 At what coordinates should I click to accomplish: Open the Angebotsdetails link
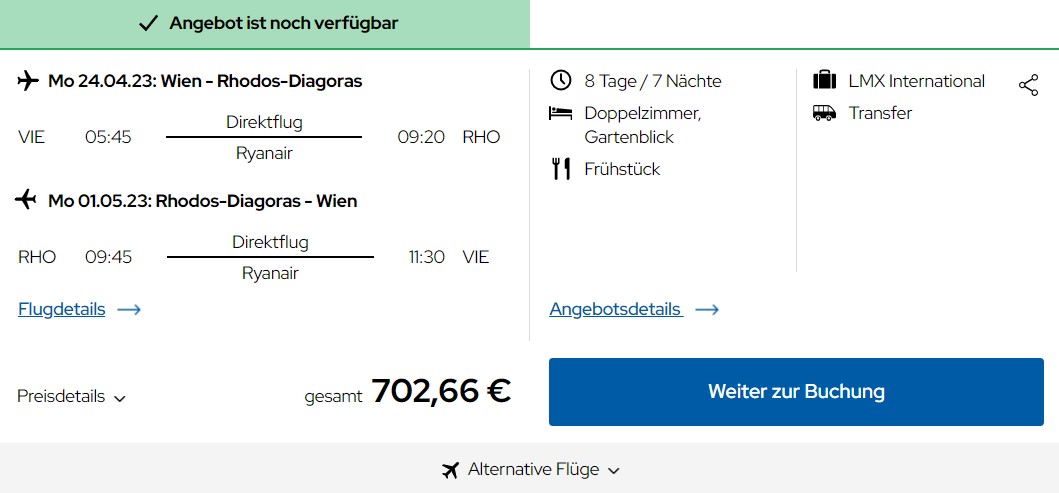click(x=616, y=309)
